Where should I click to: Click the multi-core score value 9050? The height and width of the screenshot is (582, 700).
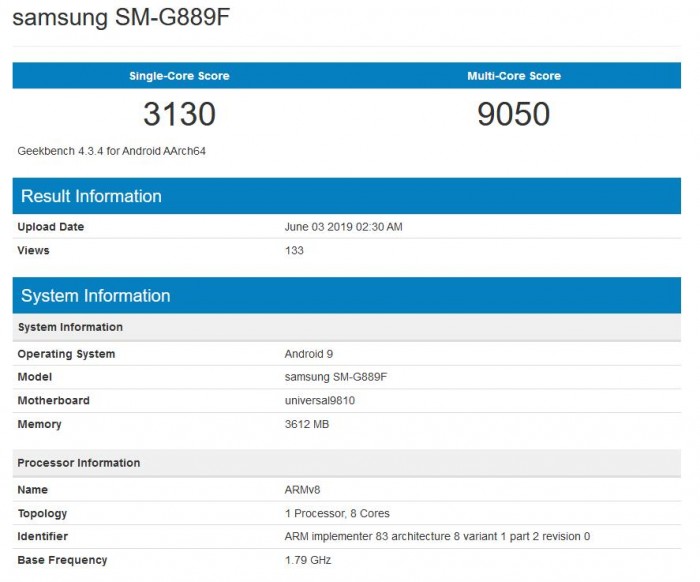[514, 114]
